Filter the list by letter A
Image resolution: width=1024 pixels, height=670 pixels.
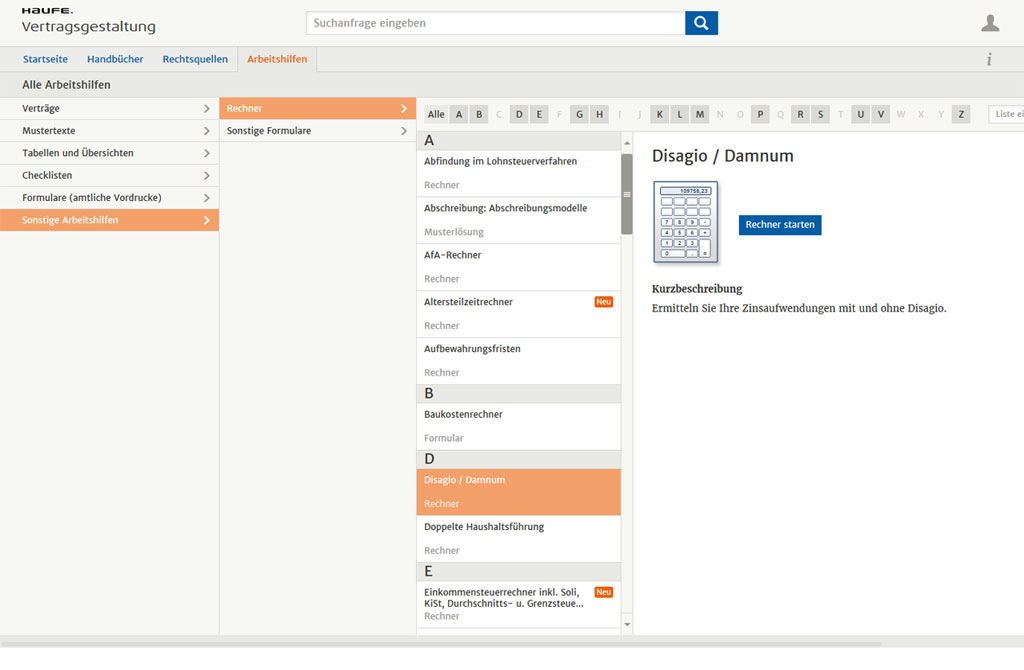pos(459,114)
